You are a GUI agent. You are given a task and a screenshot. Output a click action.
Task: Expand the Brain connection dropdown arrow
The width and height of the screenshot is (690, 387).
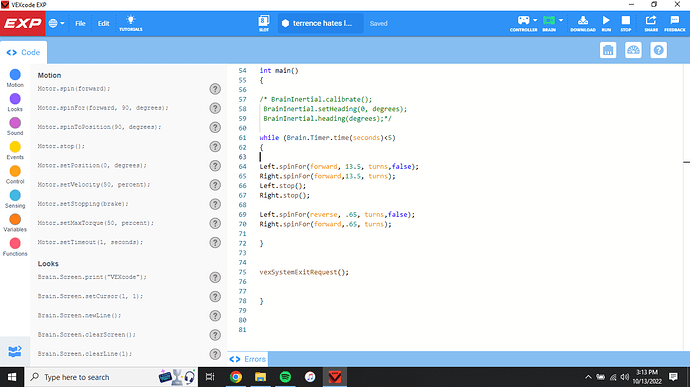(x=561, y=20)
